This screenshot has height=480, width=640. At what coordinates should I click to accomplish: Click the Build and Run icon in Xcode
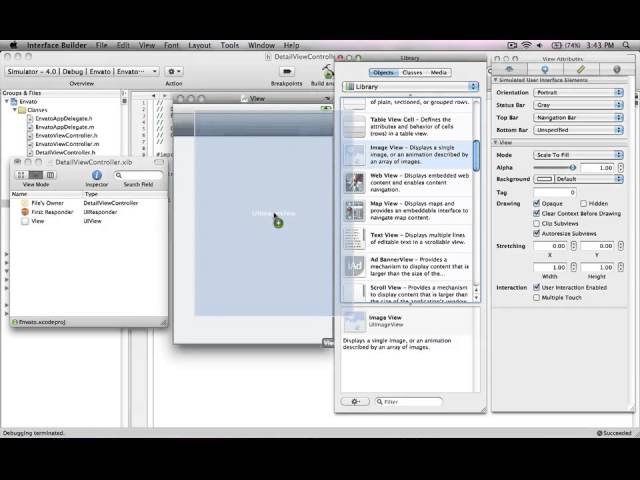328,72
